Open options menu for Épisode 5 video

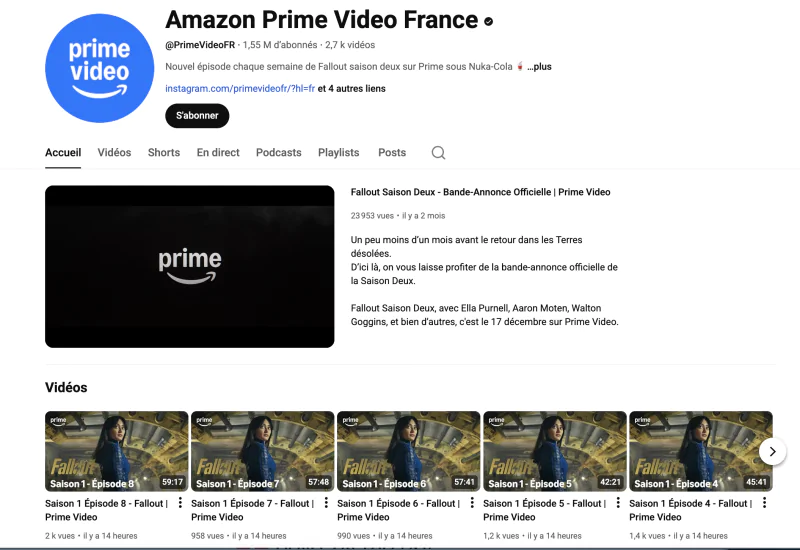pyautogui.click(x=618, y=503)
